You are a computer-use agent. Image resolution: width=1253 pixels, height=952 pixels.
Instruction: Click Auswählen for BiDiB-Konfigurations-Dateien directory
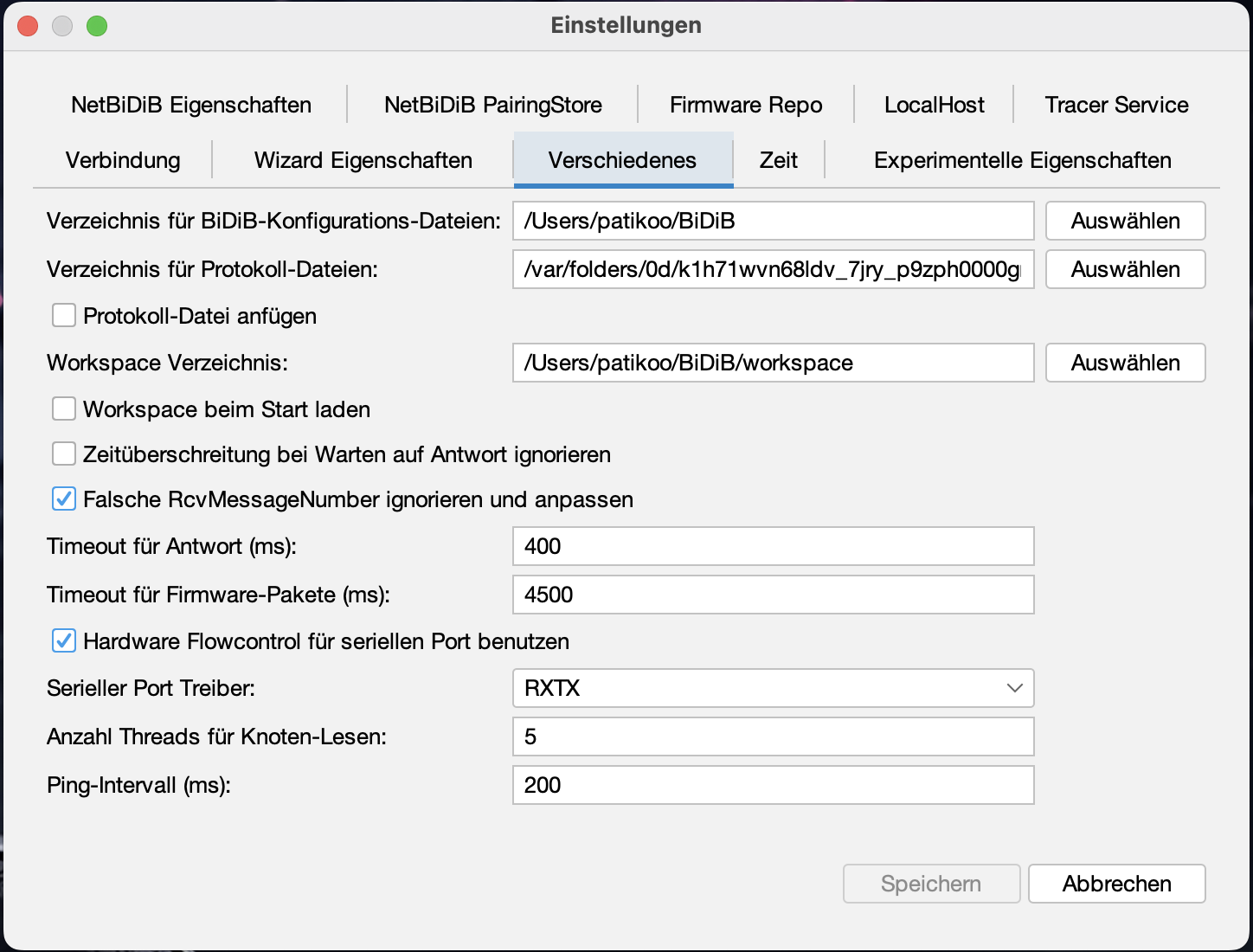(x=1125, y=221)
